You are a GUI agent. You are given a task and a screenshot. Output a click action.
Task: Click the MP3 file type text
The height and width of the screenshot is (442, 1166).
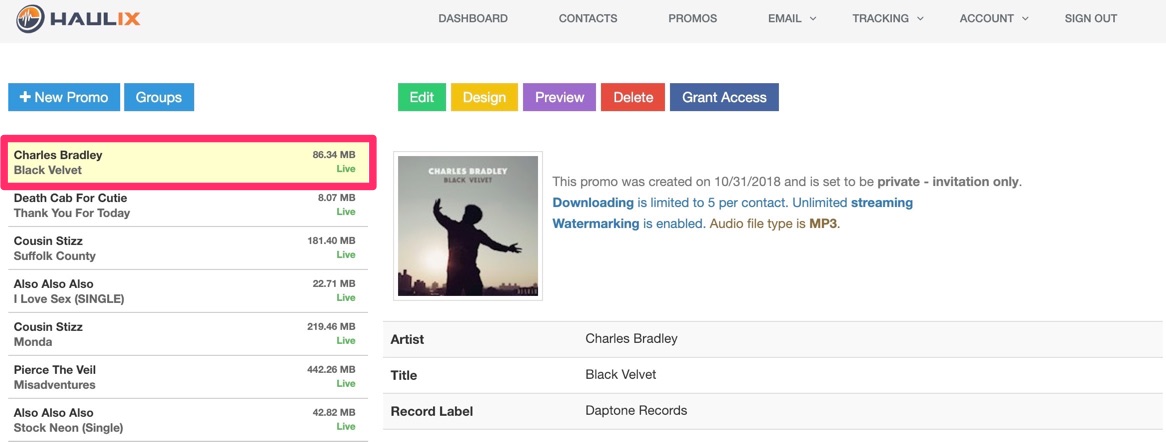click(824, 223)
